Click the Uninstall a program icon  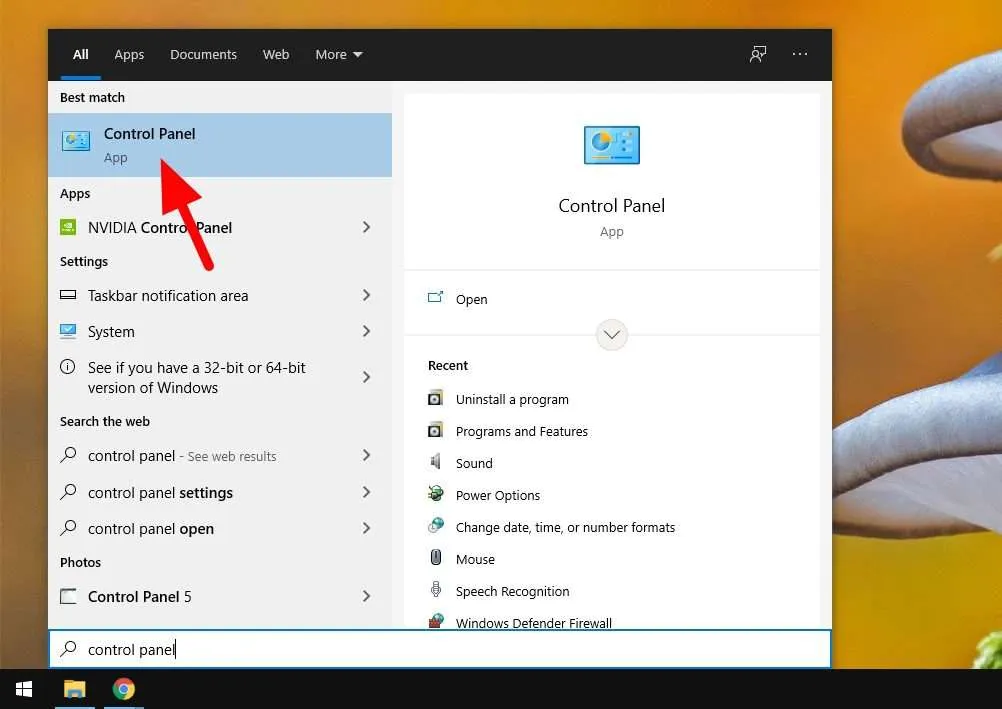(435, 398)
